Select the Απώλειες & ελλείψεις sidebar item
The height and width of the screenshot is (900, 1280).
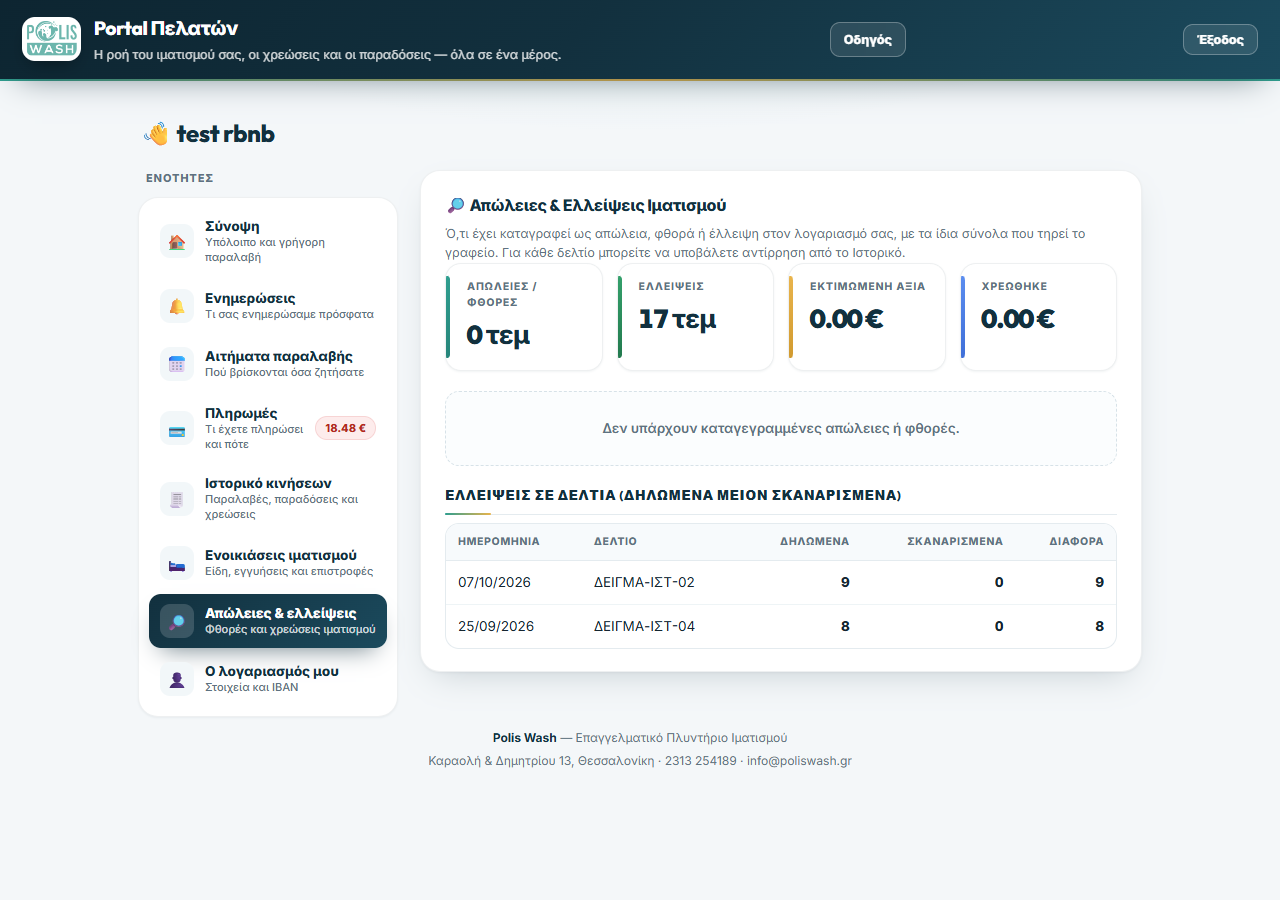268,621
